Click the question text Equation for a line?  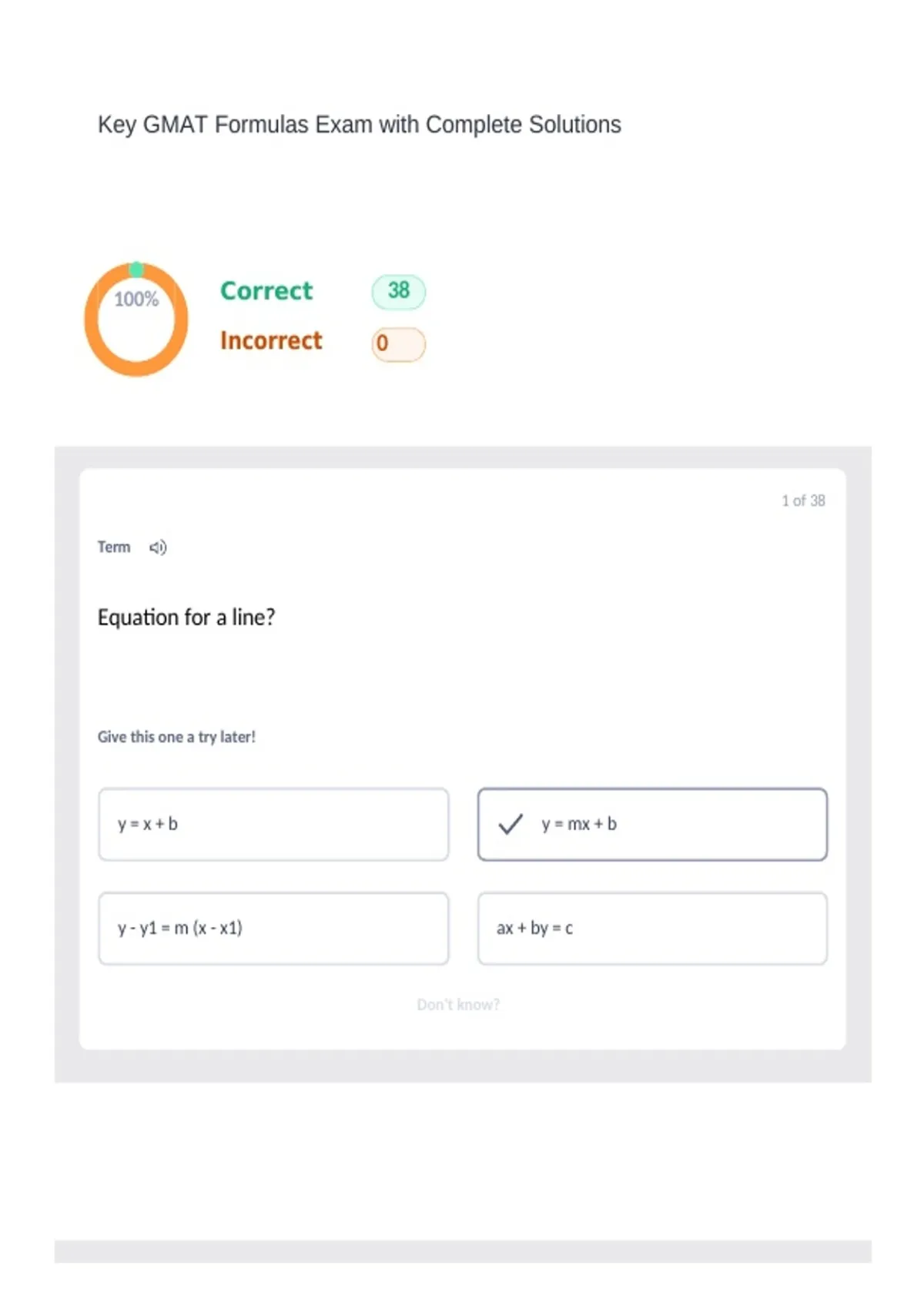pos(186,618)
